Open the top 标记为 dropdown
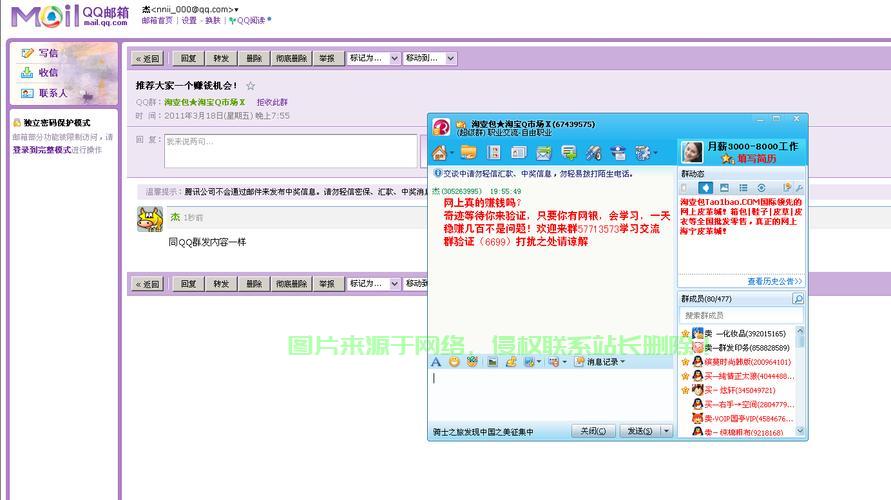The width and height of the screenshot is (891, 500). click(373, 58)
